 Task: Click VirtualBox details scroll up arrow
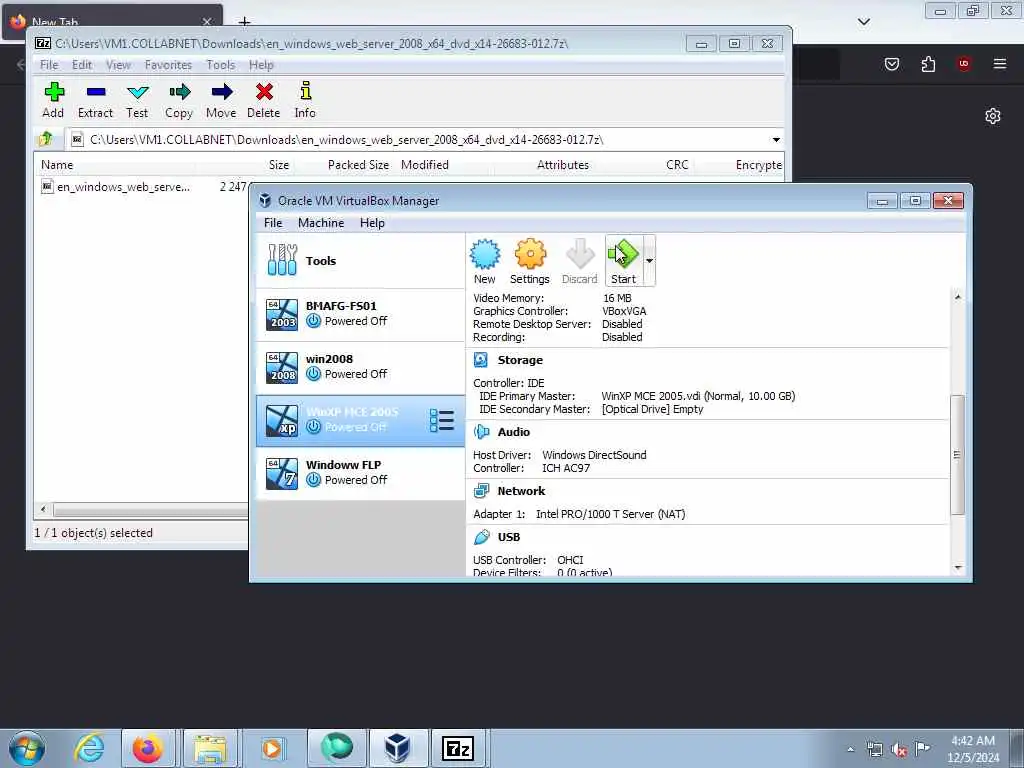(x=957, y=297)
